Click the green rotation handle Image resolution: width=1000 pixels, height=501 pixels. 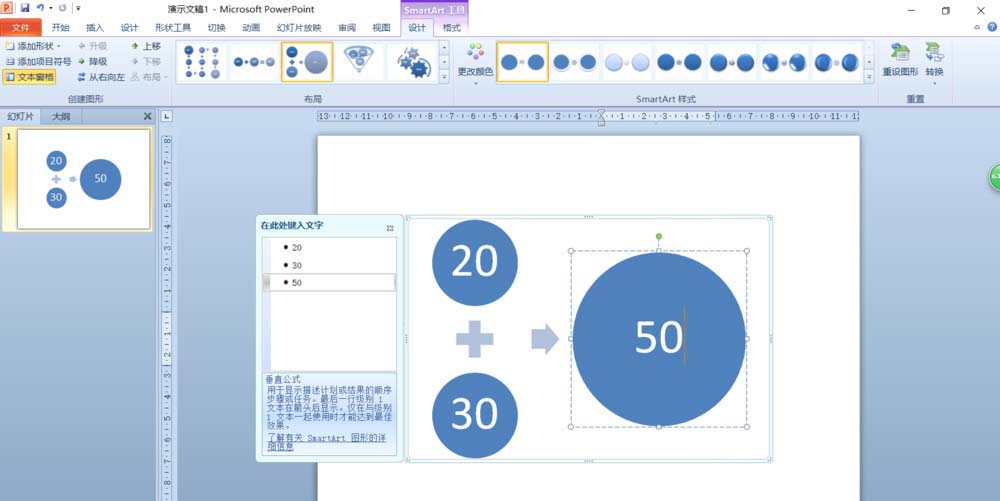[659, 236]
